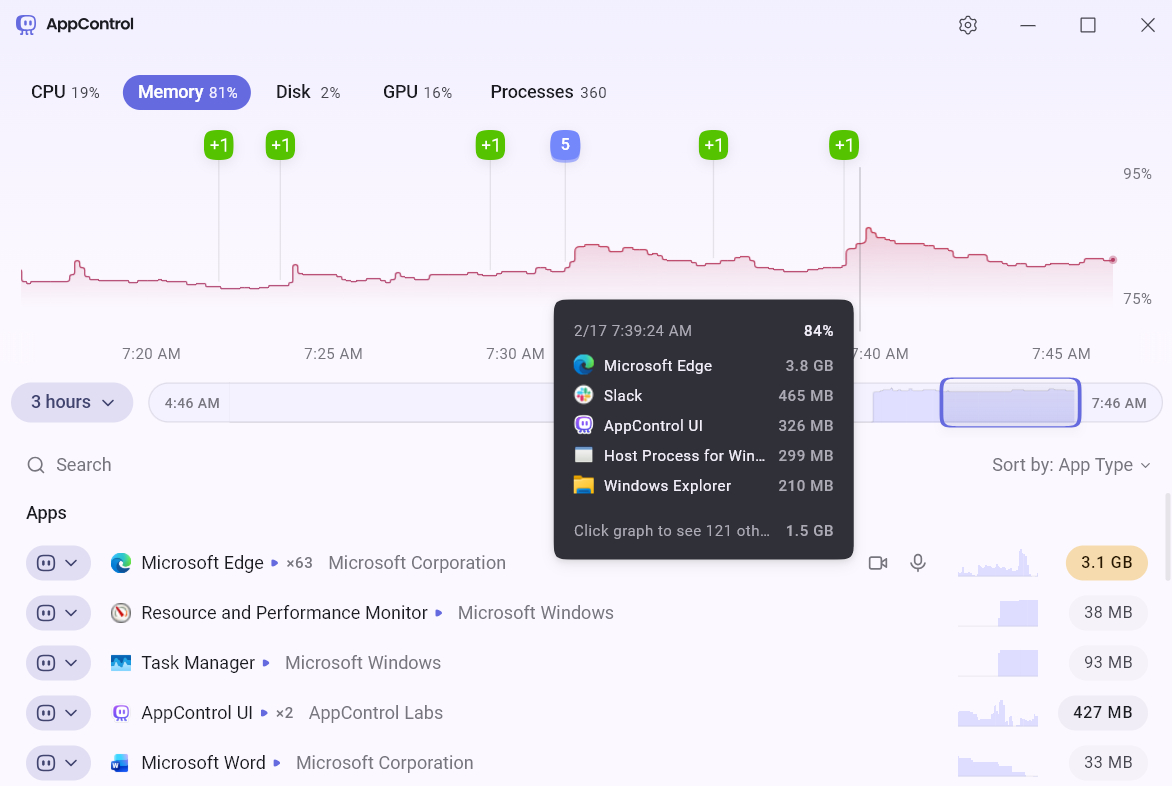Click the Task Manager icon in the Apps list
This screenshot has height=786, width=1172.
(x=121, y=662)
